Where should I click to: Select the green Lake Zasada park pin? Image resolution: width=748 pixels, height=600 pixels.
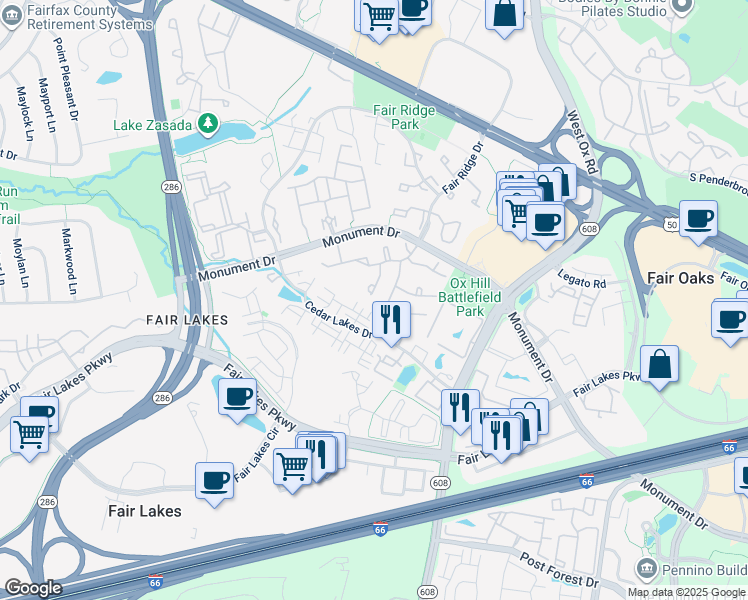point(208,123)
